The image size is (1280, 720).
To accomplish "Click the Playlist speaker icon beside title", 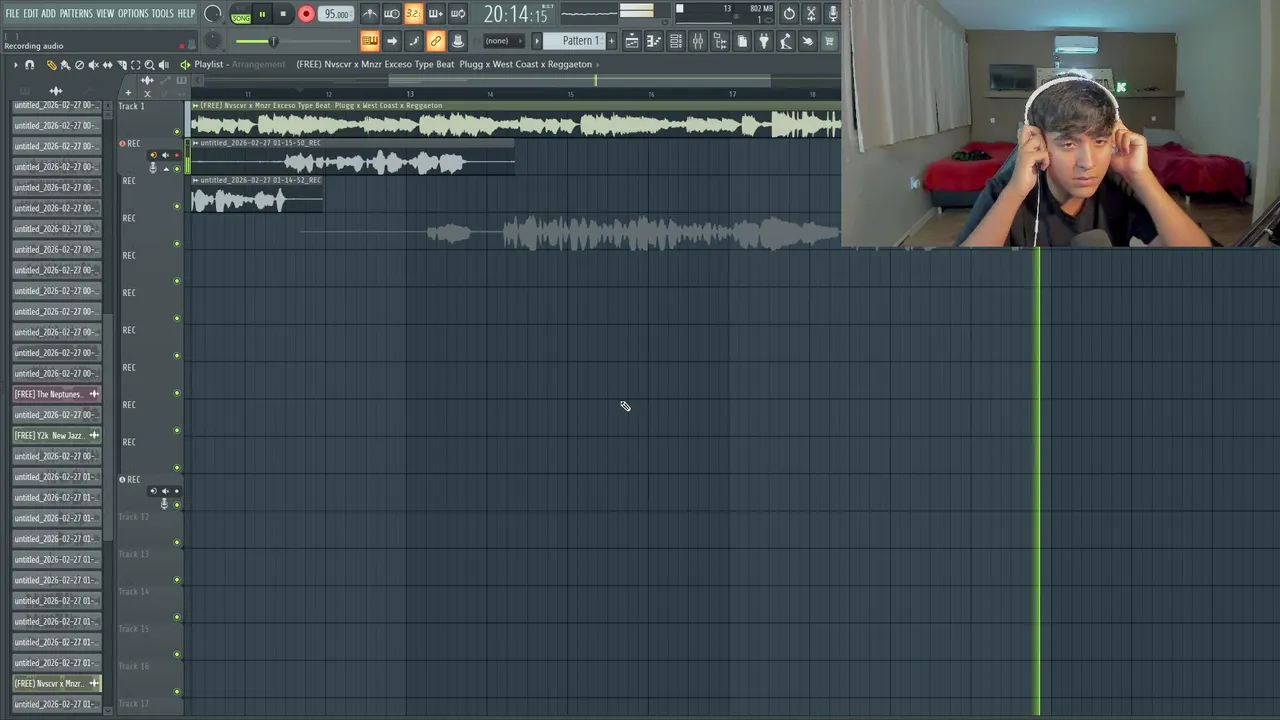I will coord(185,65).
